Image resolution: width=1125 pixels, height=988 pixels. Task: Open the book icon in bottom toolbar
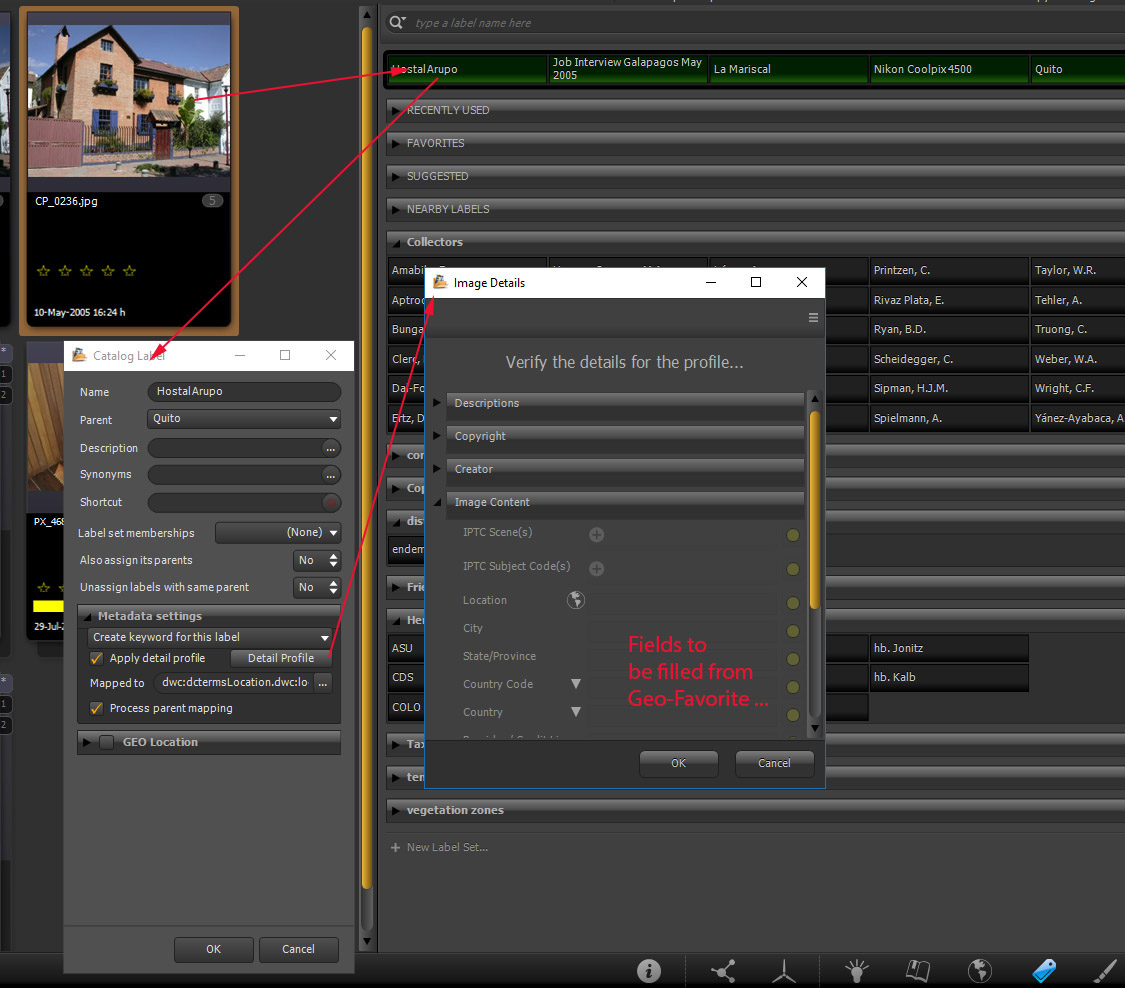pyautogui.click(x=918, y=971)
